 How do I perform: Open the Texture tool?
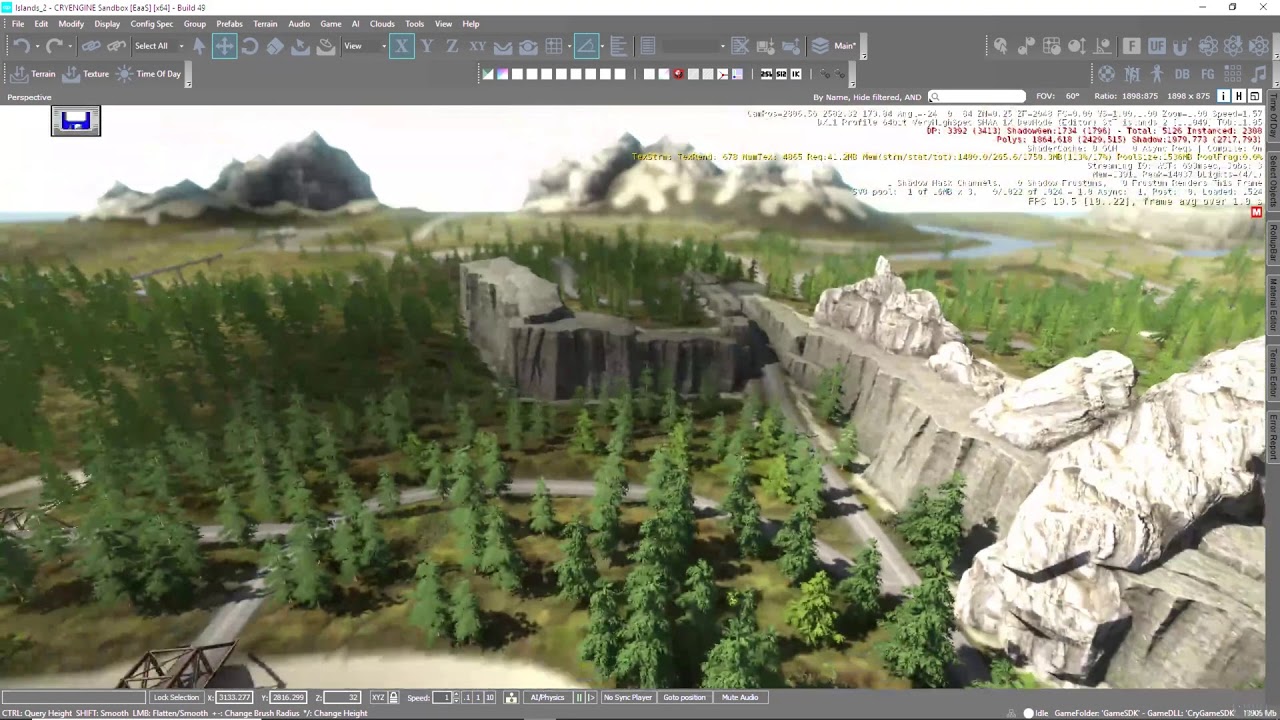(86, 74)
